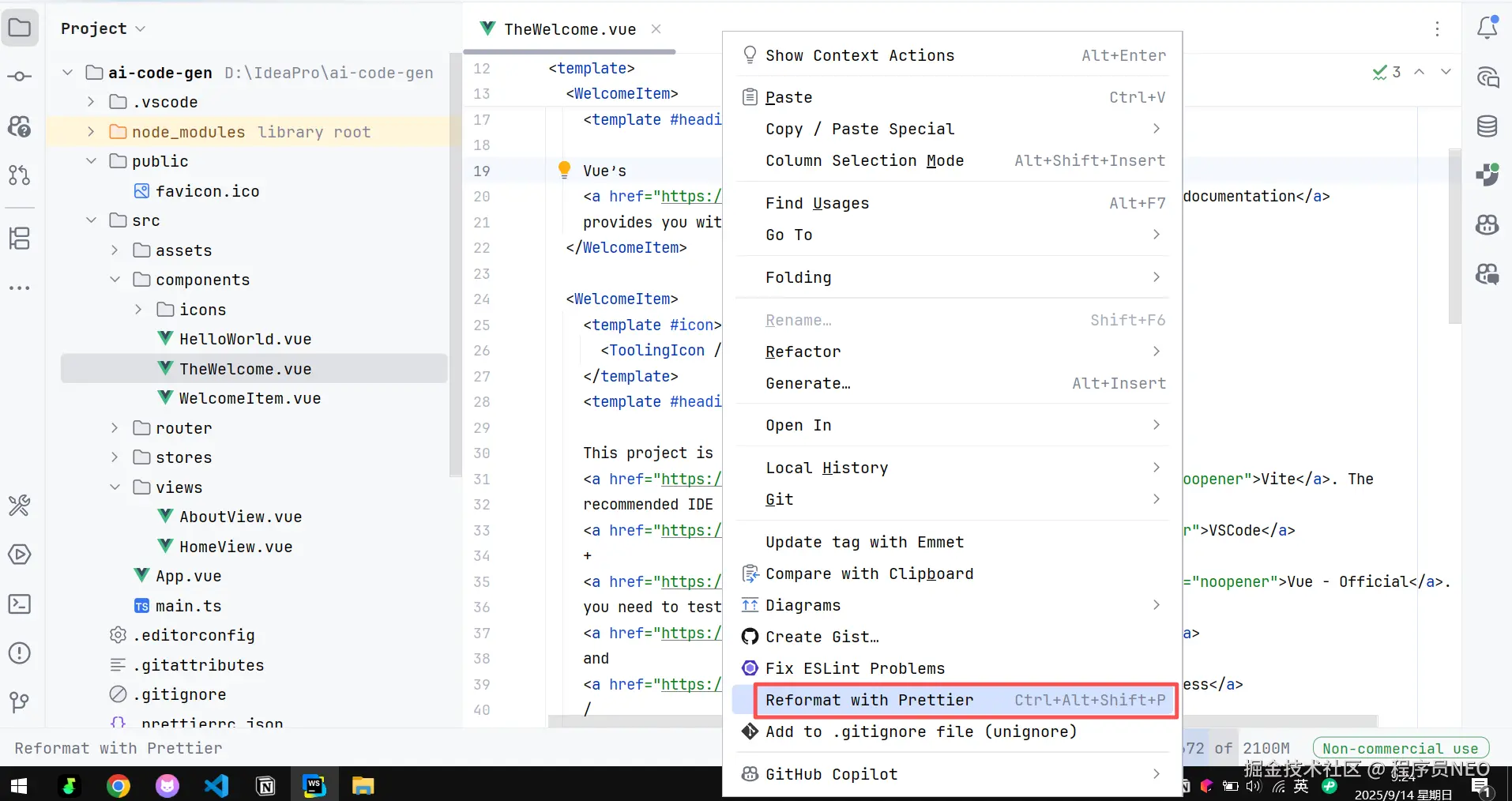This screenshot has height=801, width=1512.
Task: Collapse the views folder
Action: pos(115,487)
